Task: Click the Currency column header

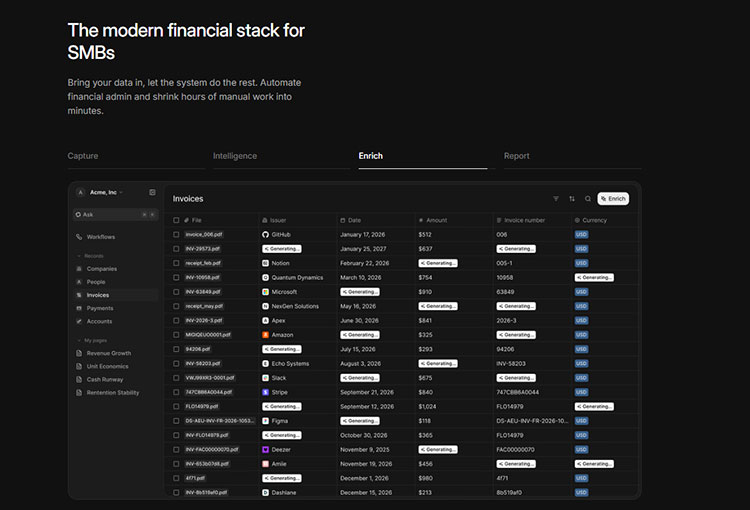Action: tap(591, 220)
